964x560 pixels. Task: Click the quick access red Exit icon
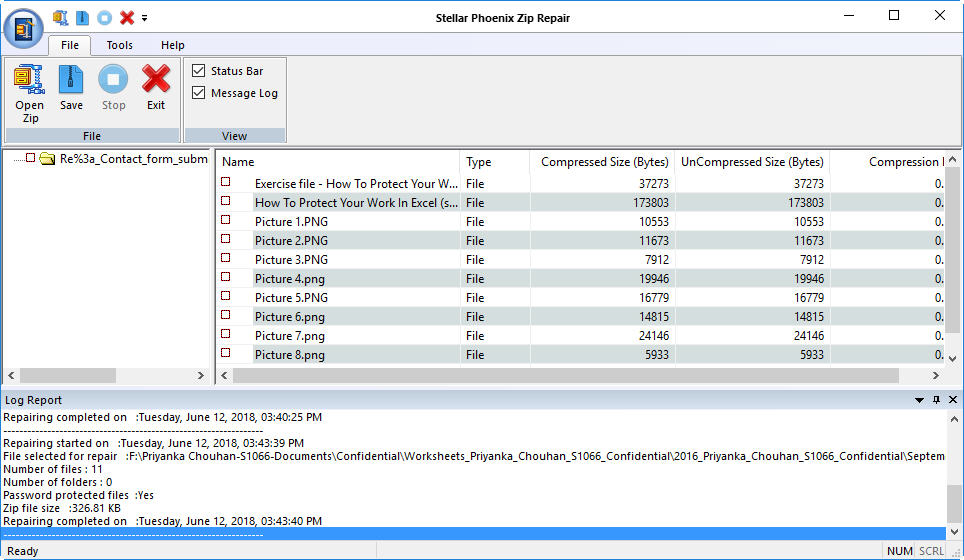coord(127,18)
